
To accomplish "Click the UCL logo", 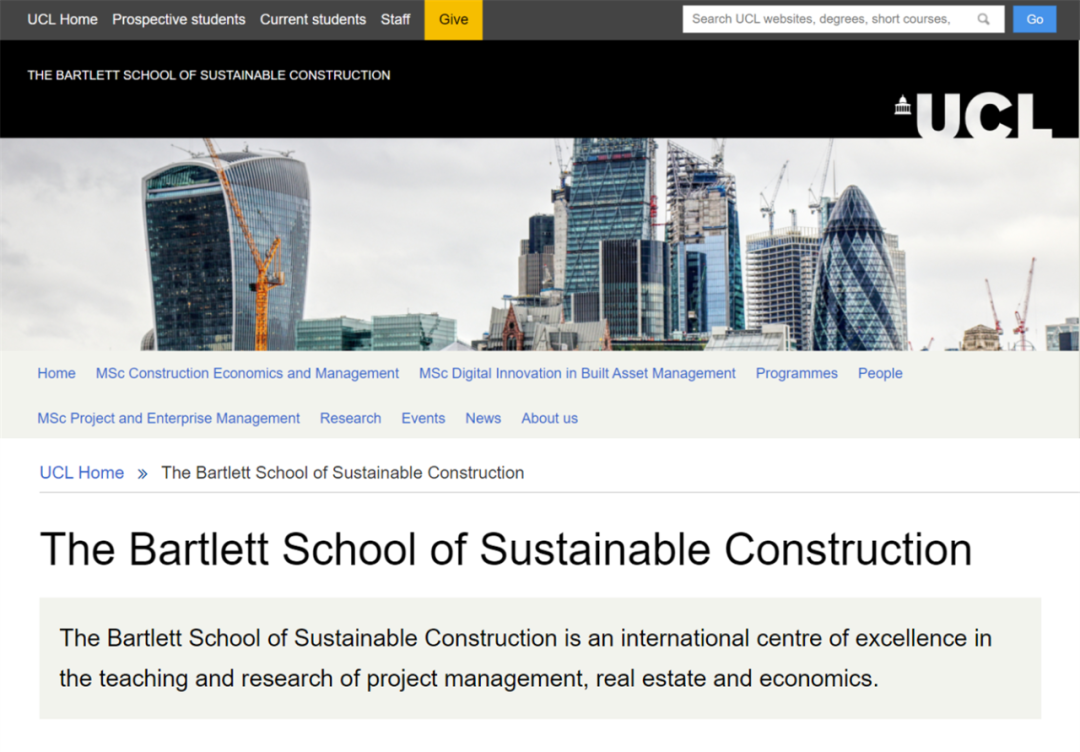I will [x=973, y=116].
